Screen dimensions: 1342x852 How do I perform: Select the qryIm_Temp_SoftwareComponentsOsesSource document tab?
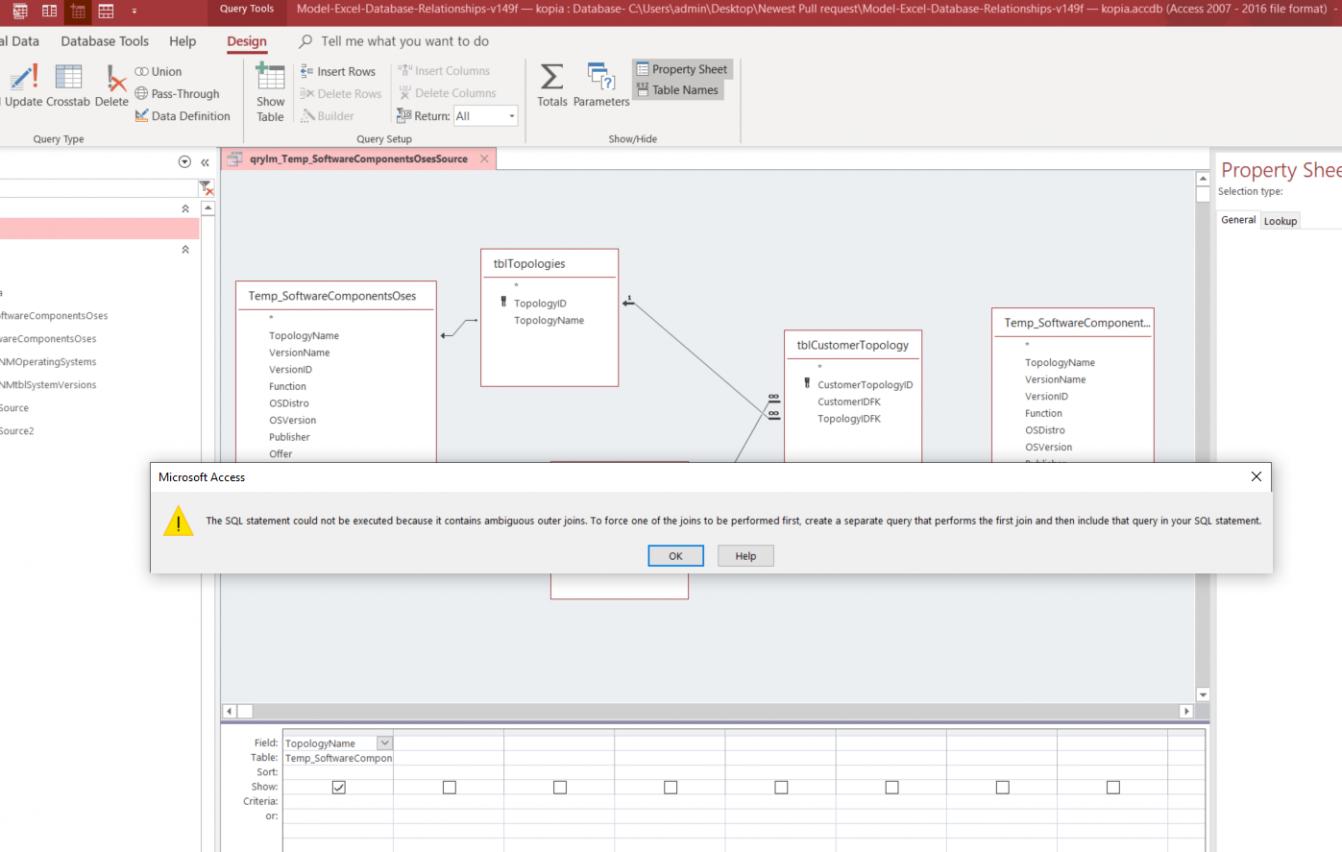click(x=358, y=159)
